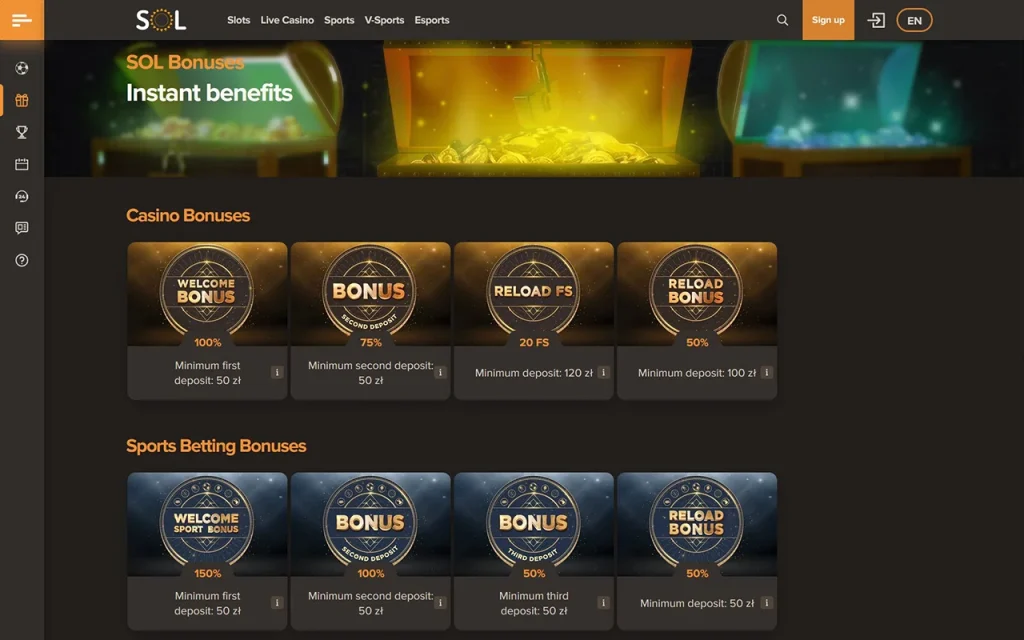Show info for casino Welcome Bonus 100%
Image resolution: width=1024 pixels, height=640 pixels.
click(x=277, y=372)
